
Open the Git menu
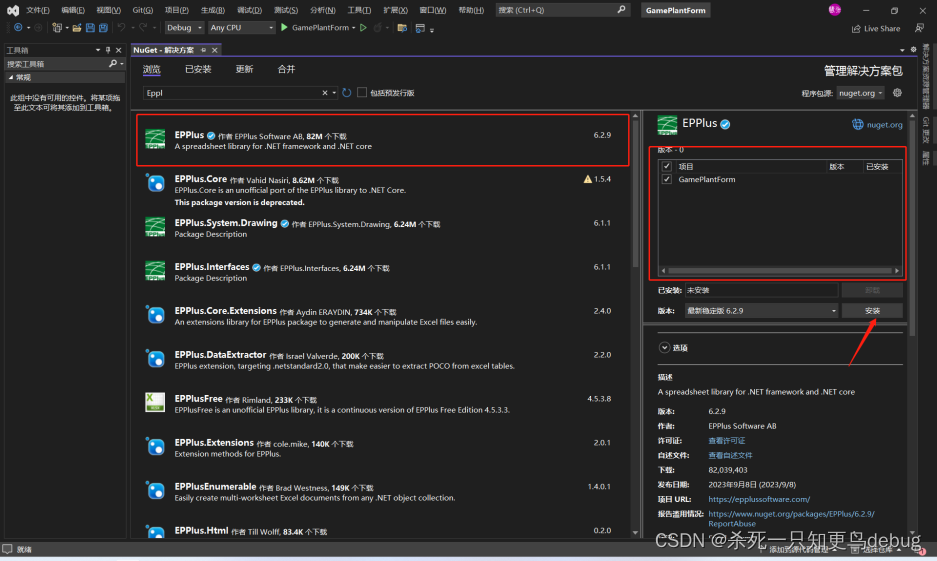pyautogui.click(x=143, y=10)
